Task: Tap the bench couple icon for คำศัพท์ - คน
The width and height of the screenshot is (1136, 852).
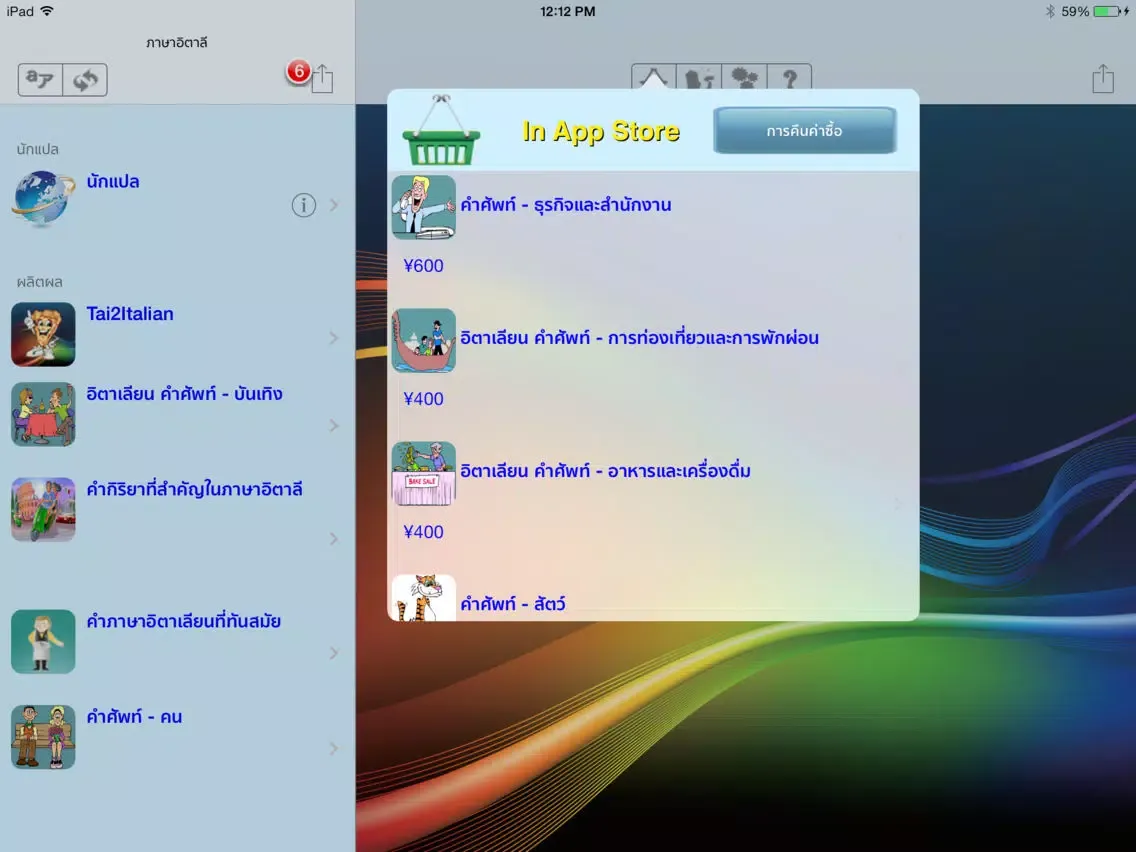Action: (43, 737)
